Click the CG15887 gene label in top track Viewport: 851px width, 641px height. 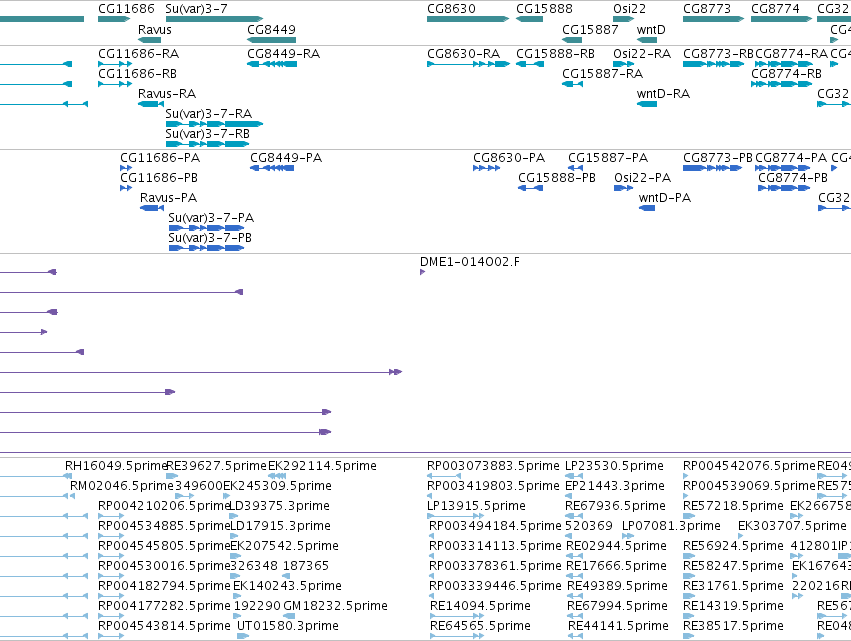(590, 29)
